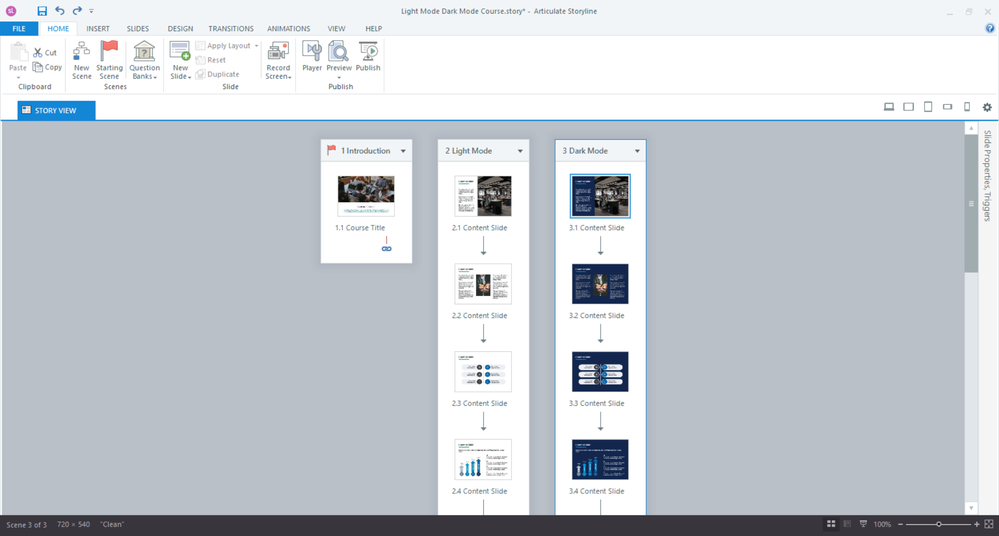Open the HELP ribbon tab
Viewport: 999px width, 536px height.
pyautogui.click(x=373, y=29)
